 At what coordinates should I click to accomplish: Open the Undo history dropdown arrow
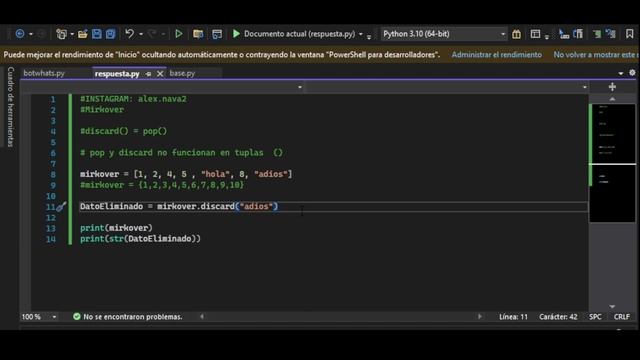[141, 34]
